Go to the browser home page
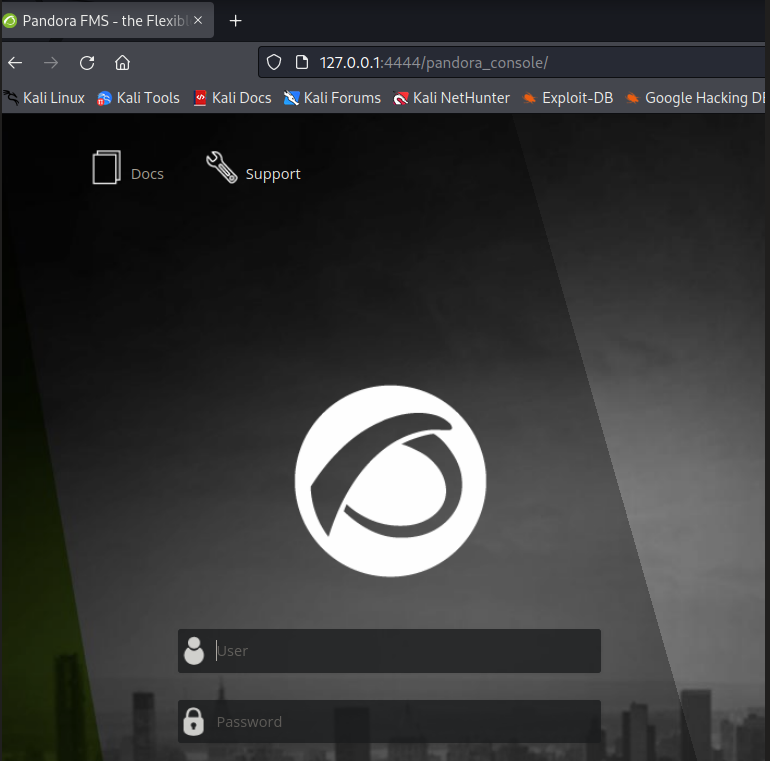Screen dimensions: 770x761 [x=122, y=62]
